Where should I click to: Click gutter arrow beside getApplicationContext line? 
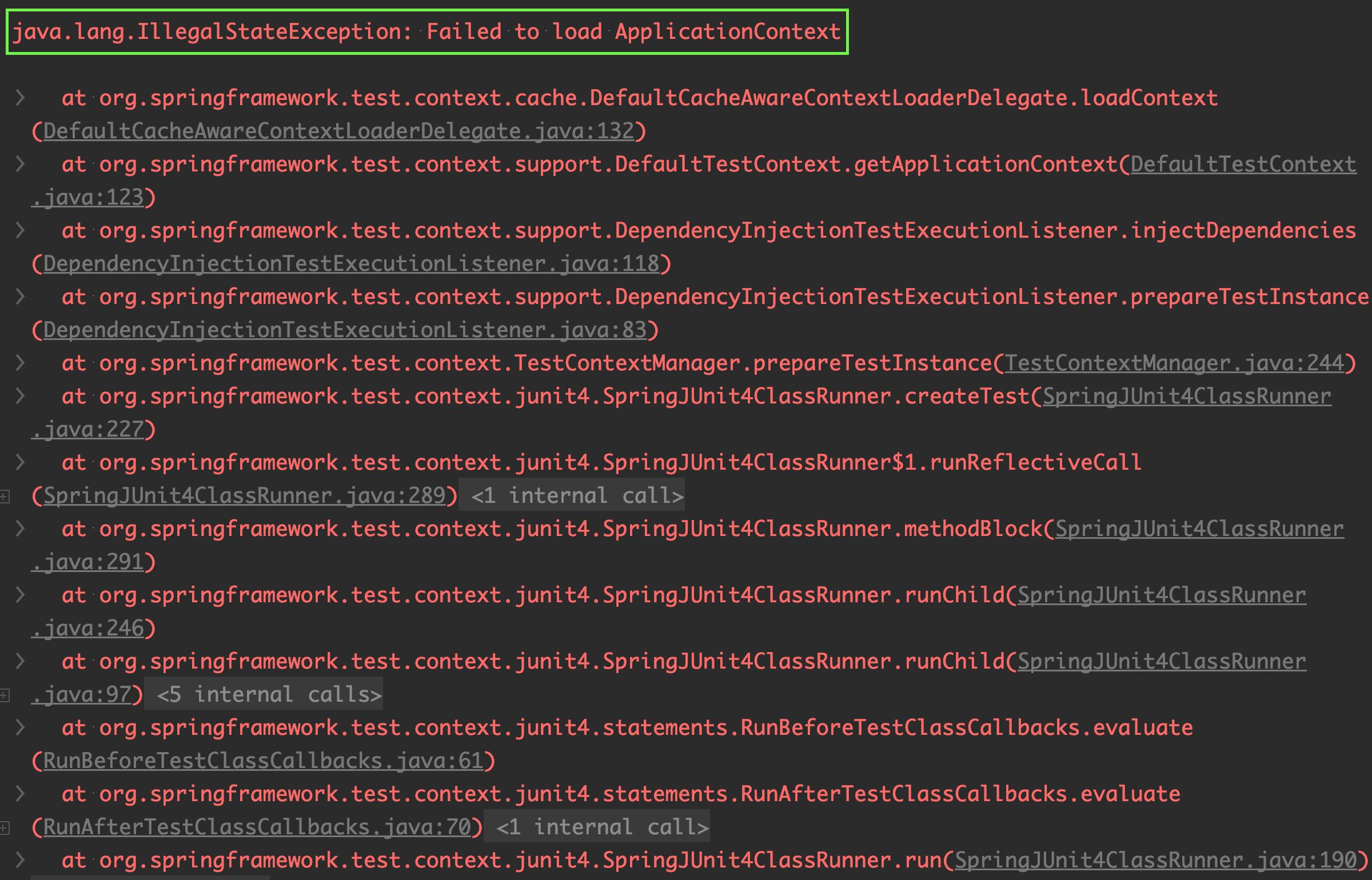click(x=20, y=164)
